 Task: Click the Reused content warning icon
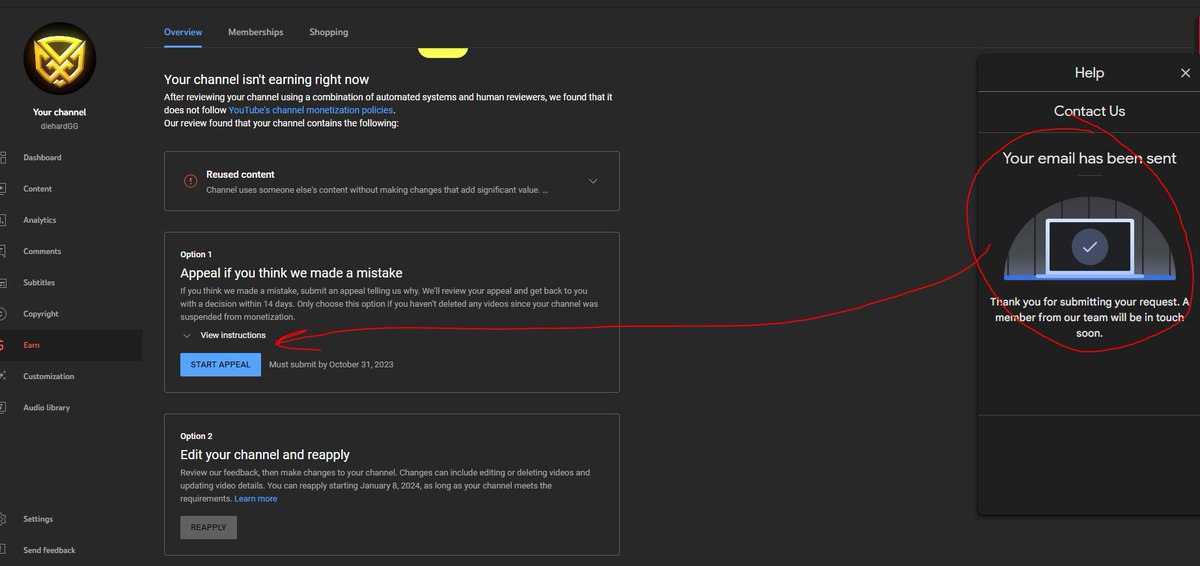190,181
